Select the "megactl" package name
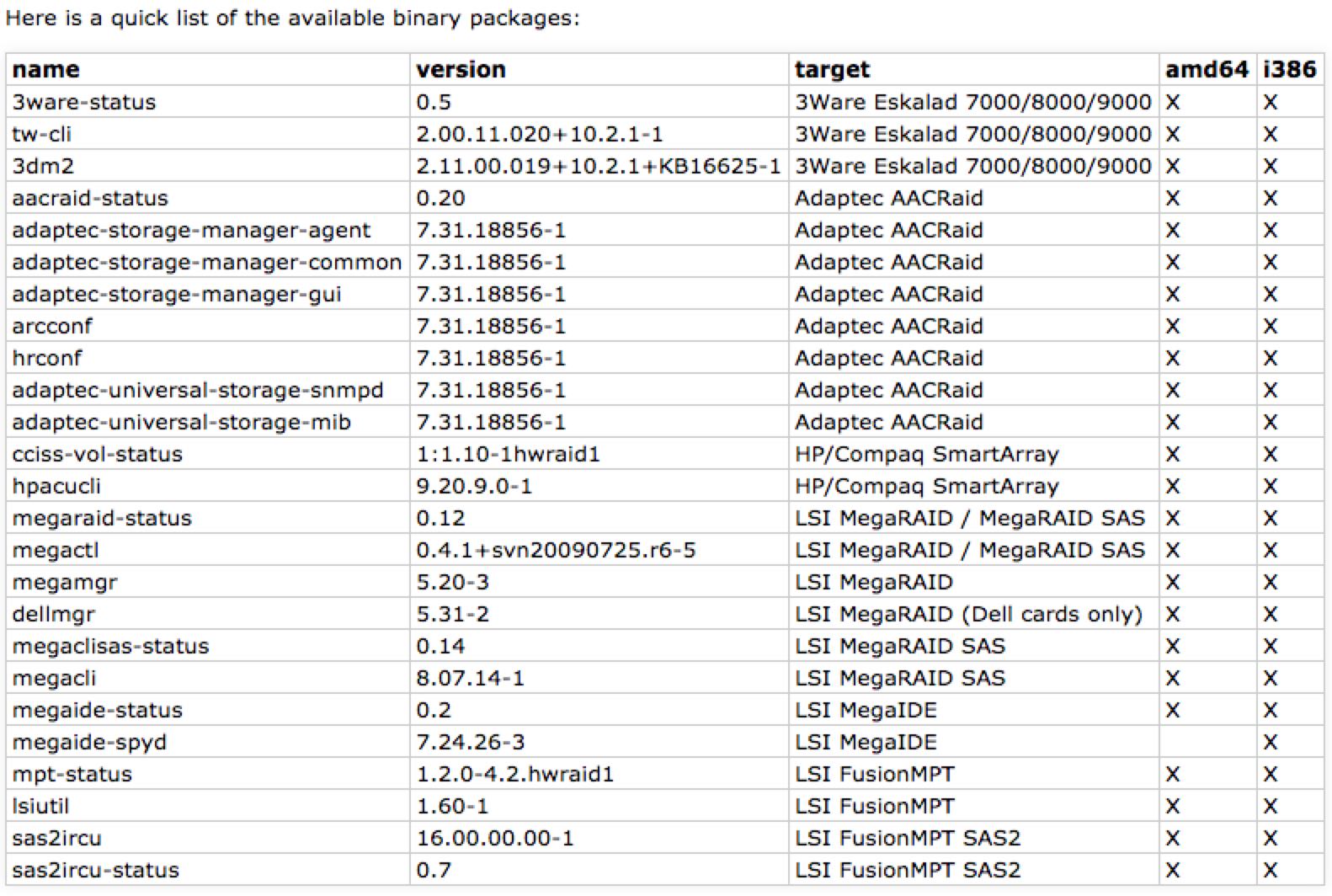The image size is (1332, 896). pyautogui.click(x=56, y=550)
